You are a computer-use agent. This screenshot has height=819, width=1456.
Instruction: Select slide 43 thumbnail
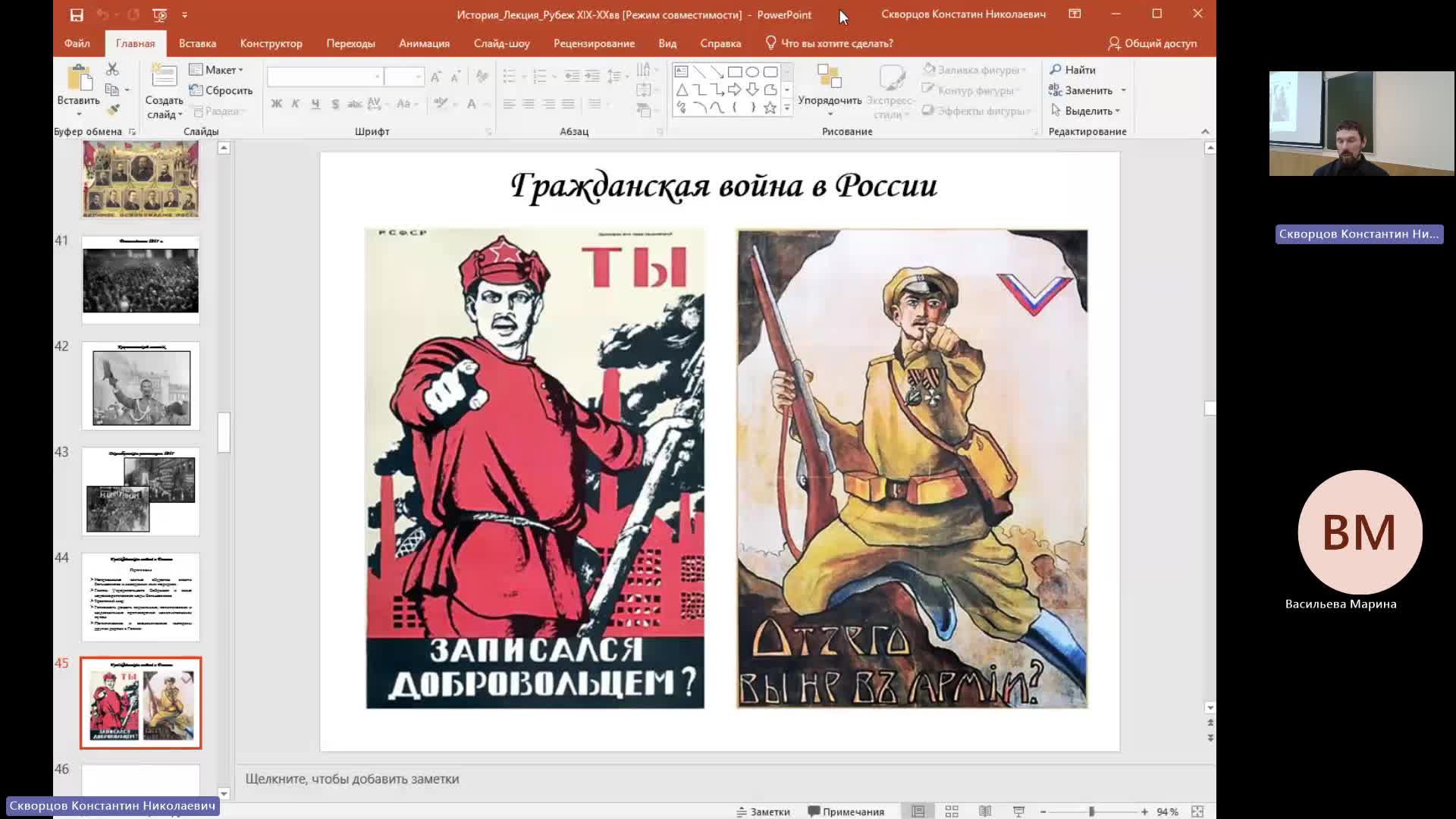click(x=140, y=491)
